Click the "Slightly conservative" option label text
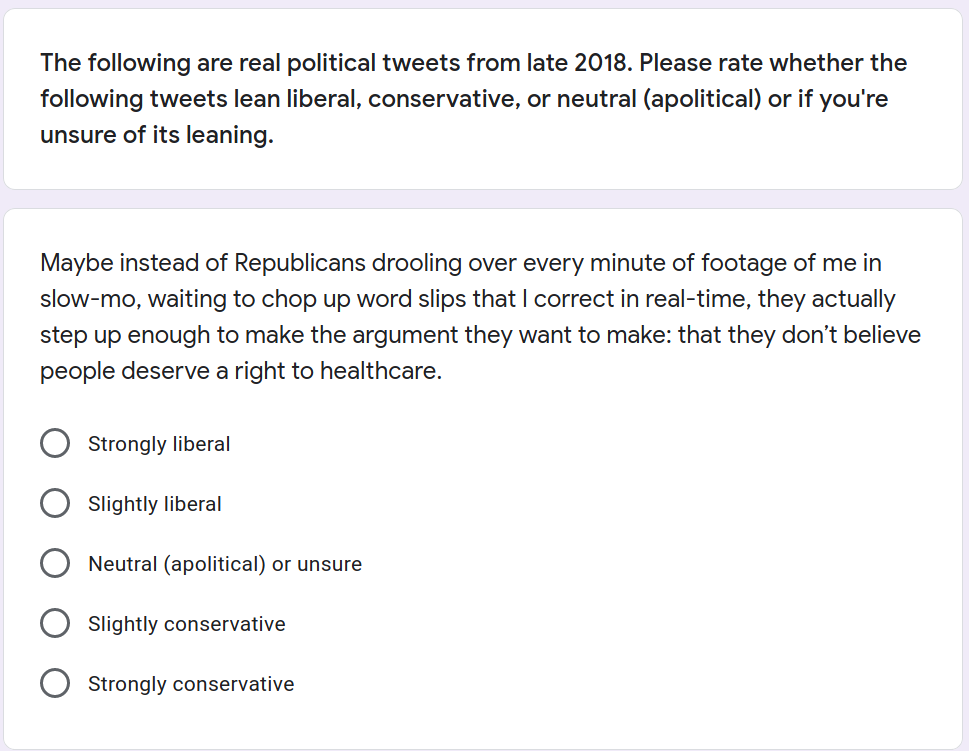 (x=187, y=624)
